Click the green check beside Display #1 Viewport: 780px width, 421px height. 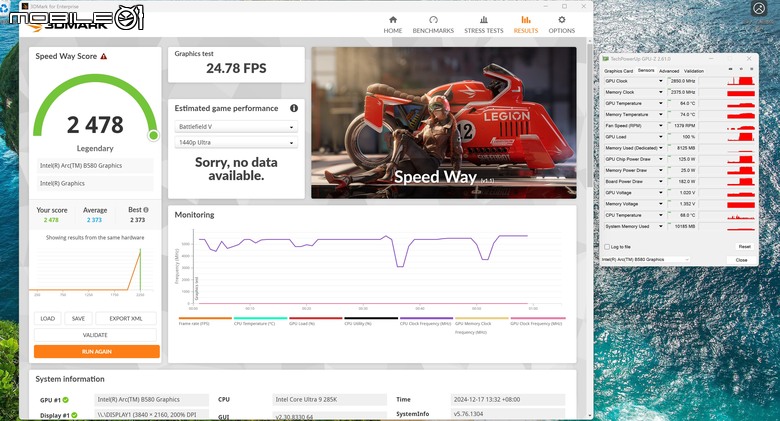74,415
